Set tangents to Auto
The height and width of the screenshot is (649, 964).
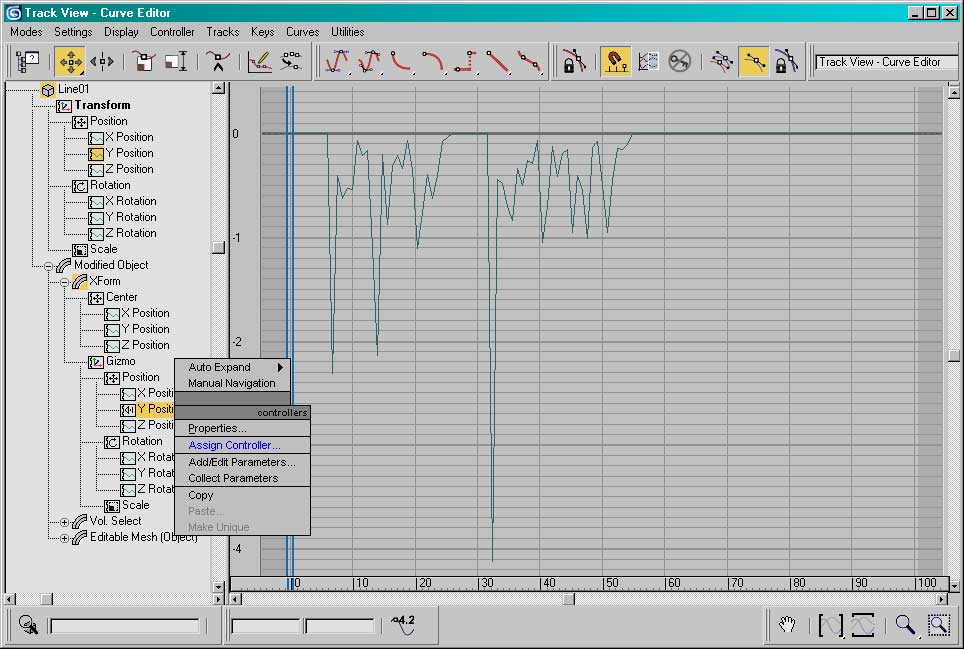[337, 61]
